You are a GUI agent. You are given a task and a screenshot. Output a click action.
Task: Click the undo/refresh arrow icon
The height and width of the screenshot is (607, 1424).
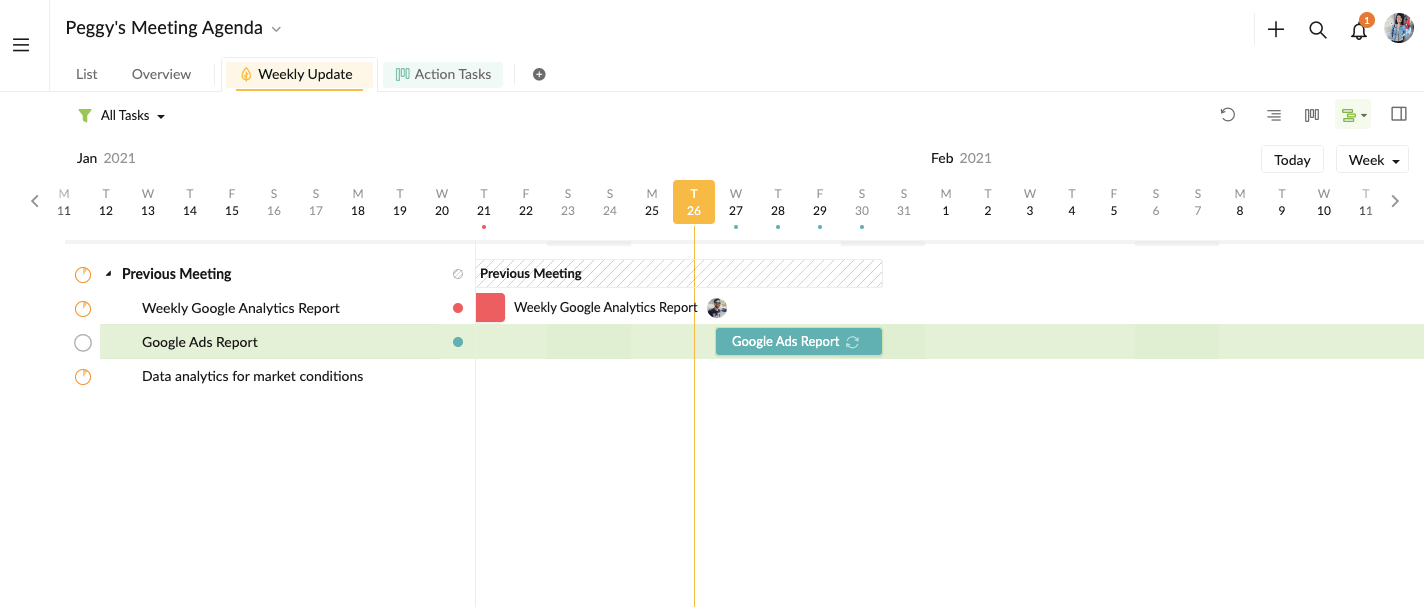coord(1228,115)
